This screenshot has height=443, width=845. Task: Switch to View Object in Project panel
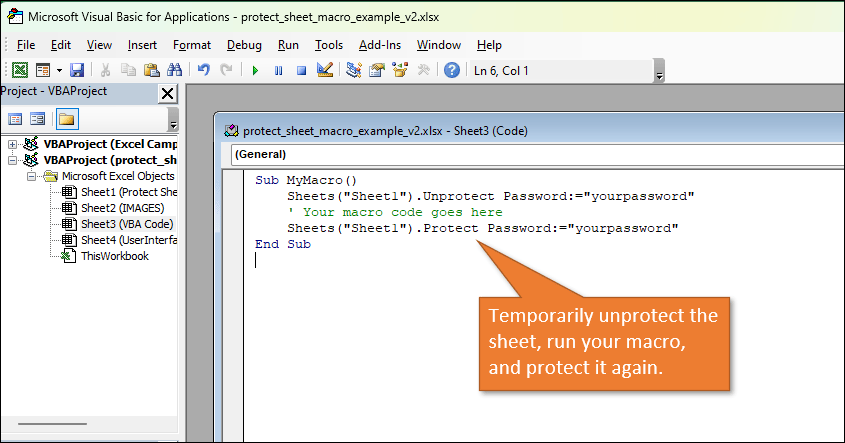click(38, 119)
